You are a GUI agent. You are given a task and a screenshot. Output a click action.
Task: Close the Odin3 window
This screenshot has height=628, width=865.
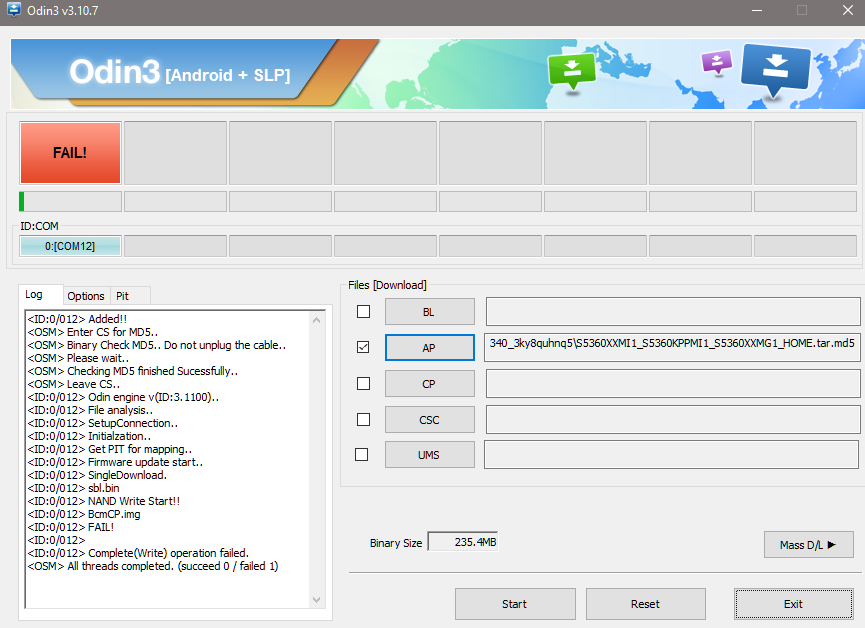848,10
